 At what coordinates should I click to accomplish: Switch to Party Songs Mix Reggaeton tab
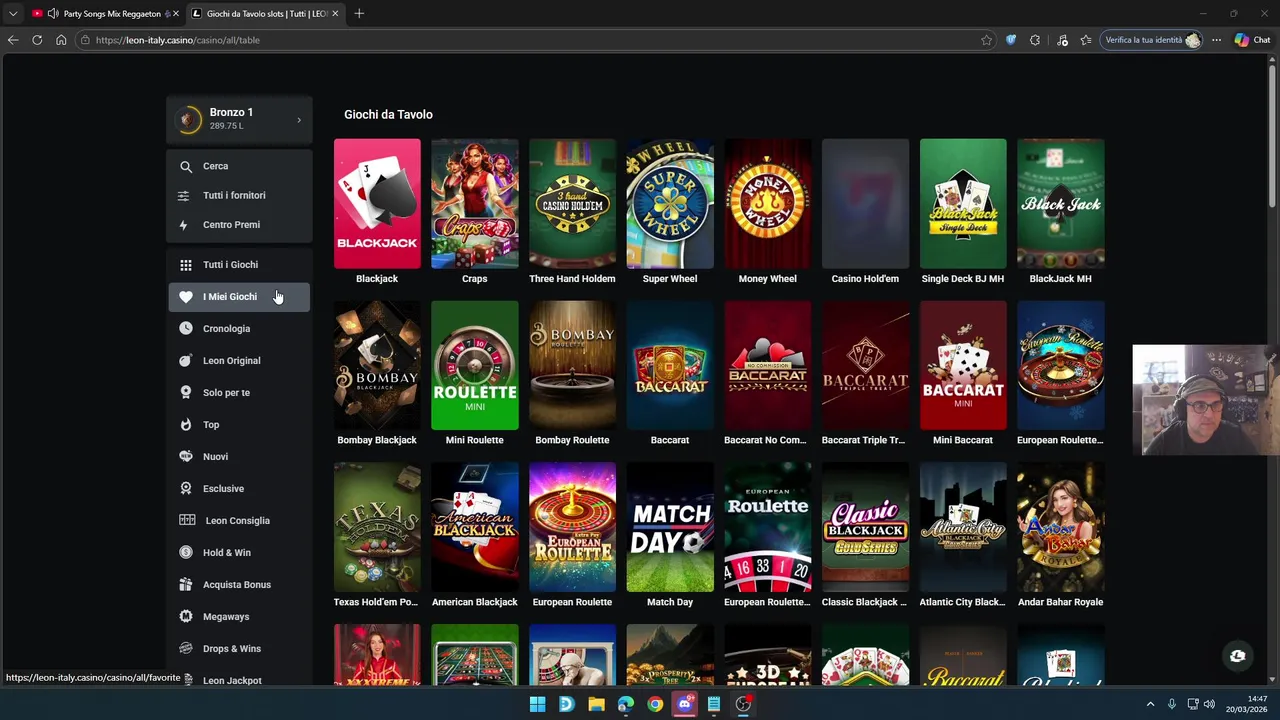click(x=105, y=14)
